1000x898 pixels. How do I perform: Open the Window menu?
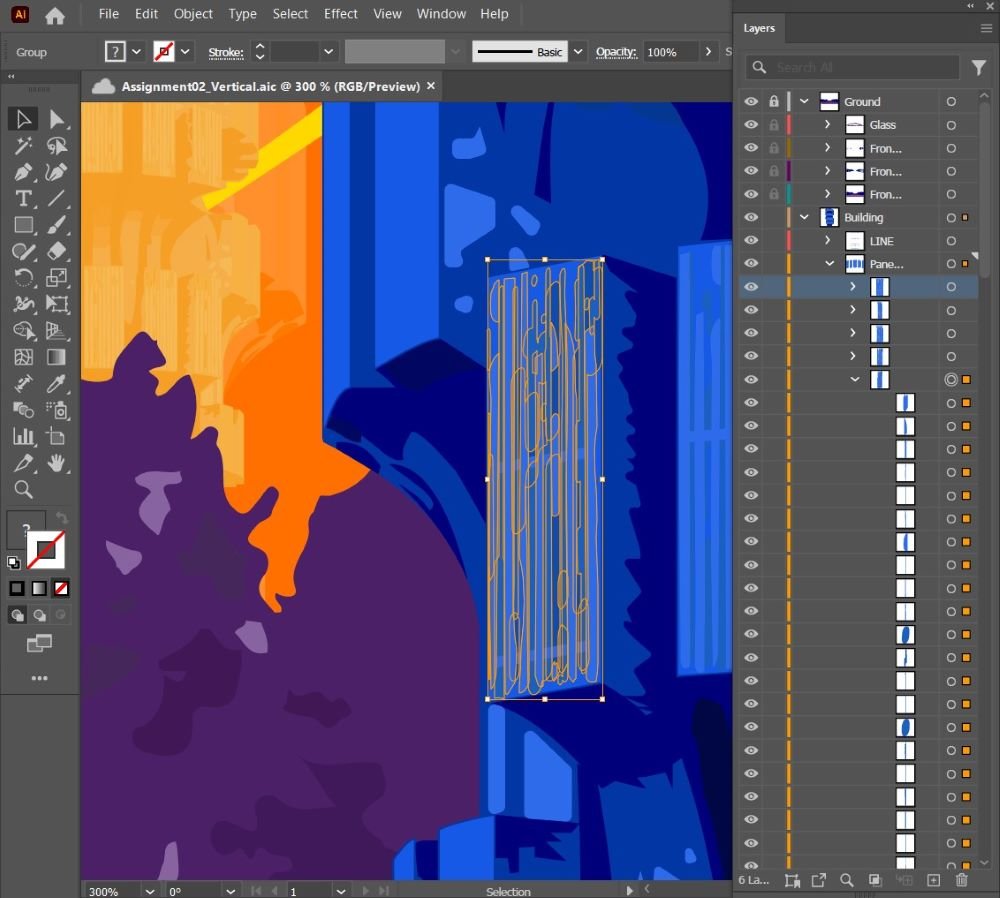click(441, 14)
